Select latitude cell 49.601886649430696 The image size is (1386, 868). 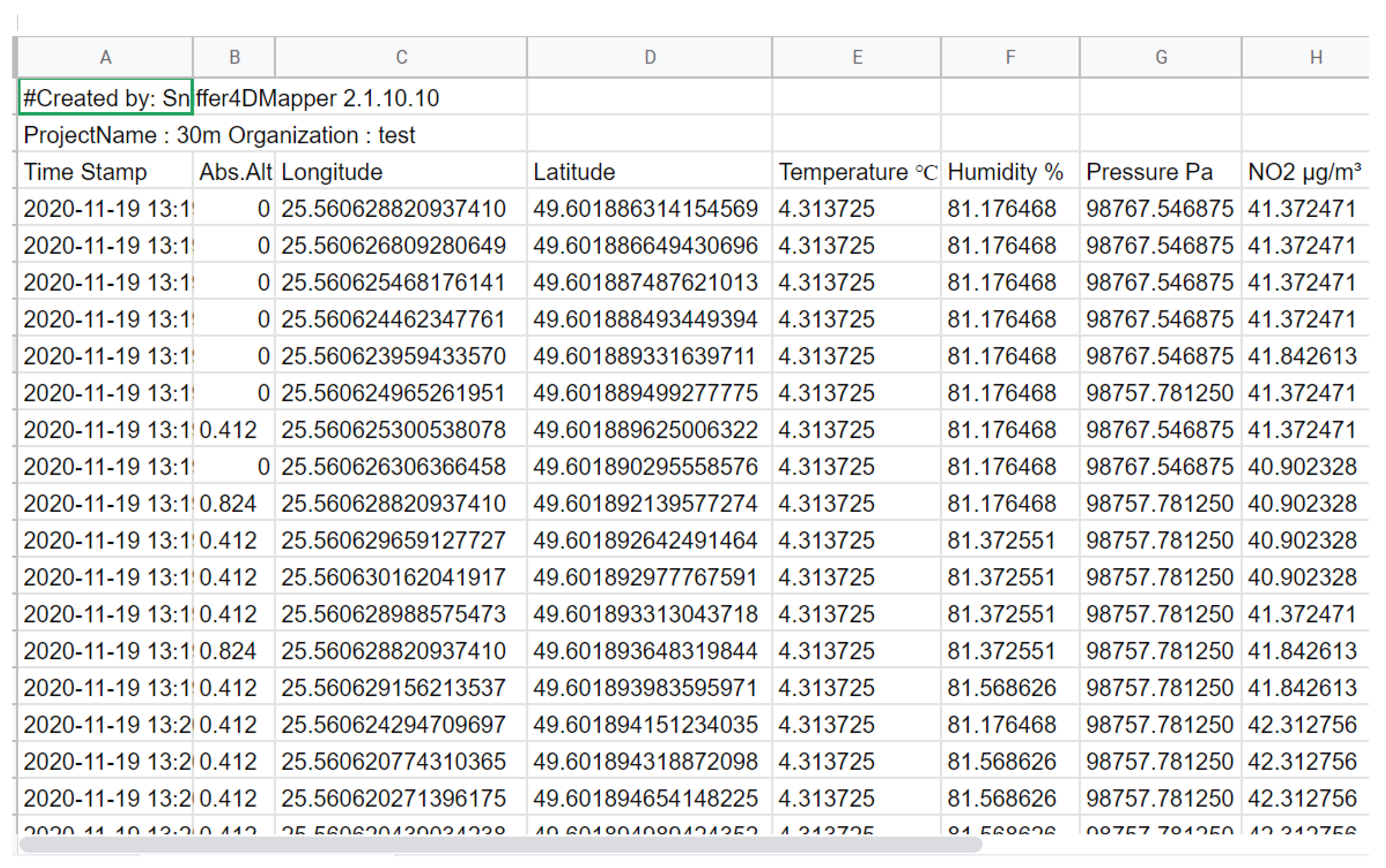(x=649, y=245)
